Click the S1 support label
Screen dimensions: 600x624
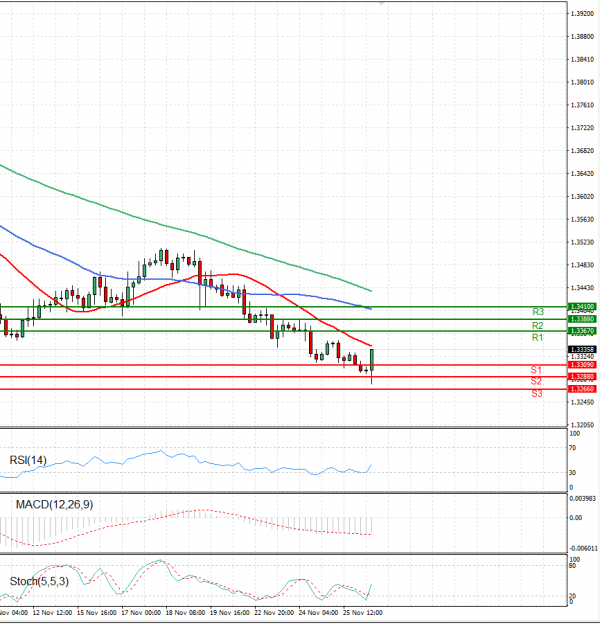[x=536, y=370]
